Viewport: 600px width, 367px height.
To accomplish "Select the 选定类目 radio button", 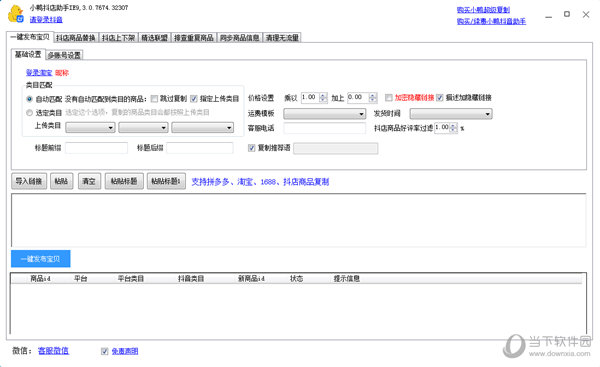I will 29,113.
